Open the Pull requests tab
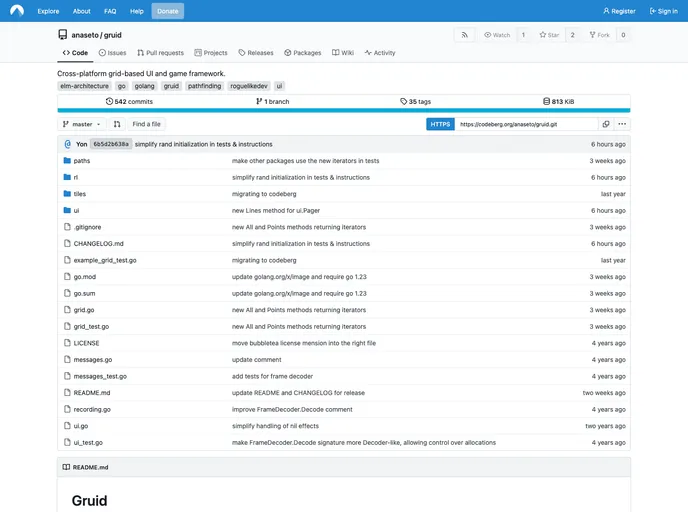This screenshot has width=688, height=512. (160, 53)
